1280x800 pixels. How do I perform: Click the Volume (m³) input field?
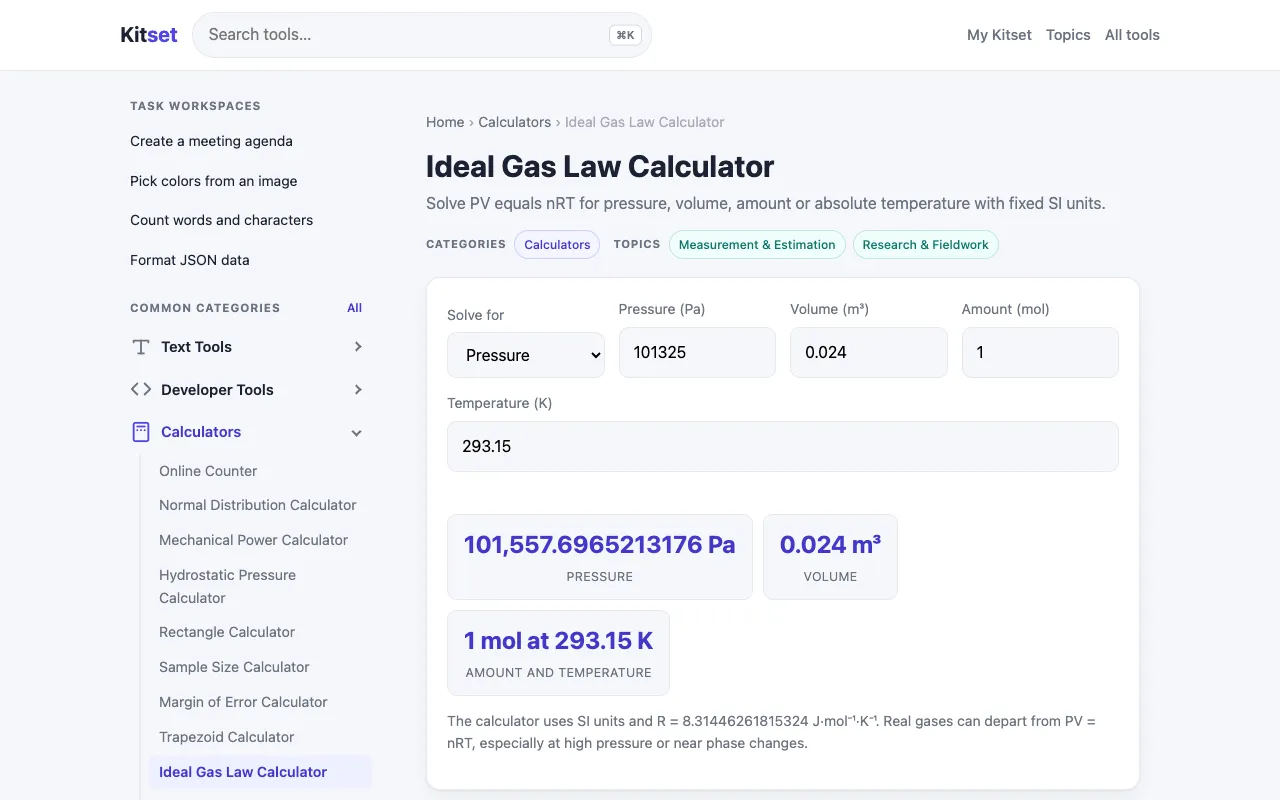(x=869, y=352)
